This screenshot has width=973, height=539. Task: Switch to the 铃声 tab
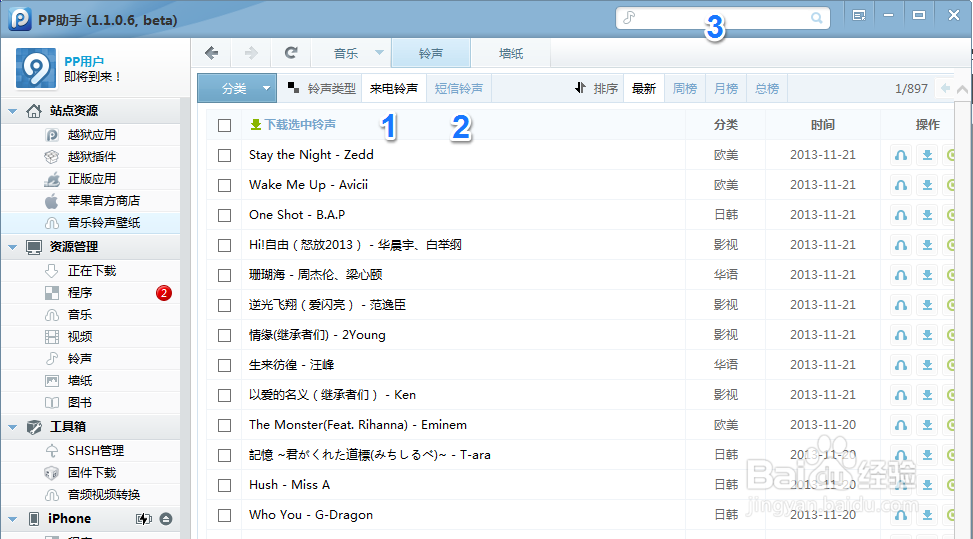431,53
